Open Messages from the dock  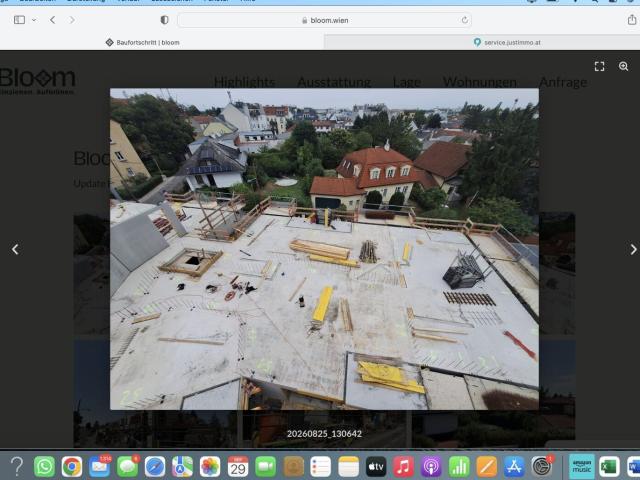(127, 466)
